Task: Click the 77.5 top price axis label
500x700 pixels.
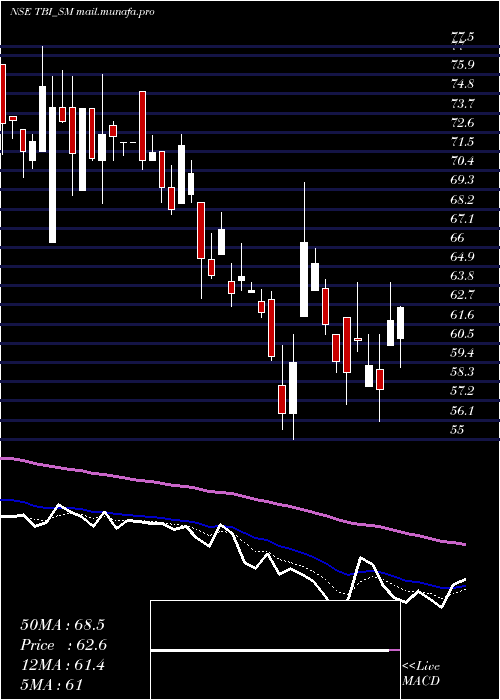Action: [x=463, y=38]
